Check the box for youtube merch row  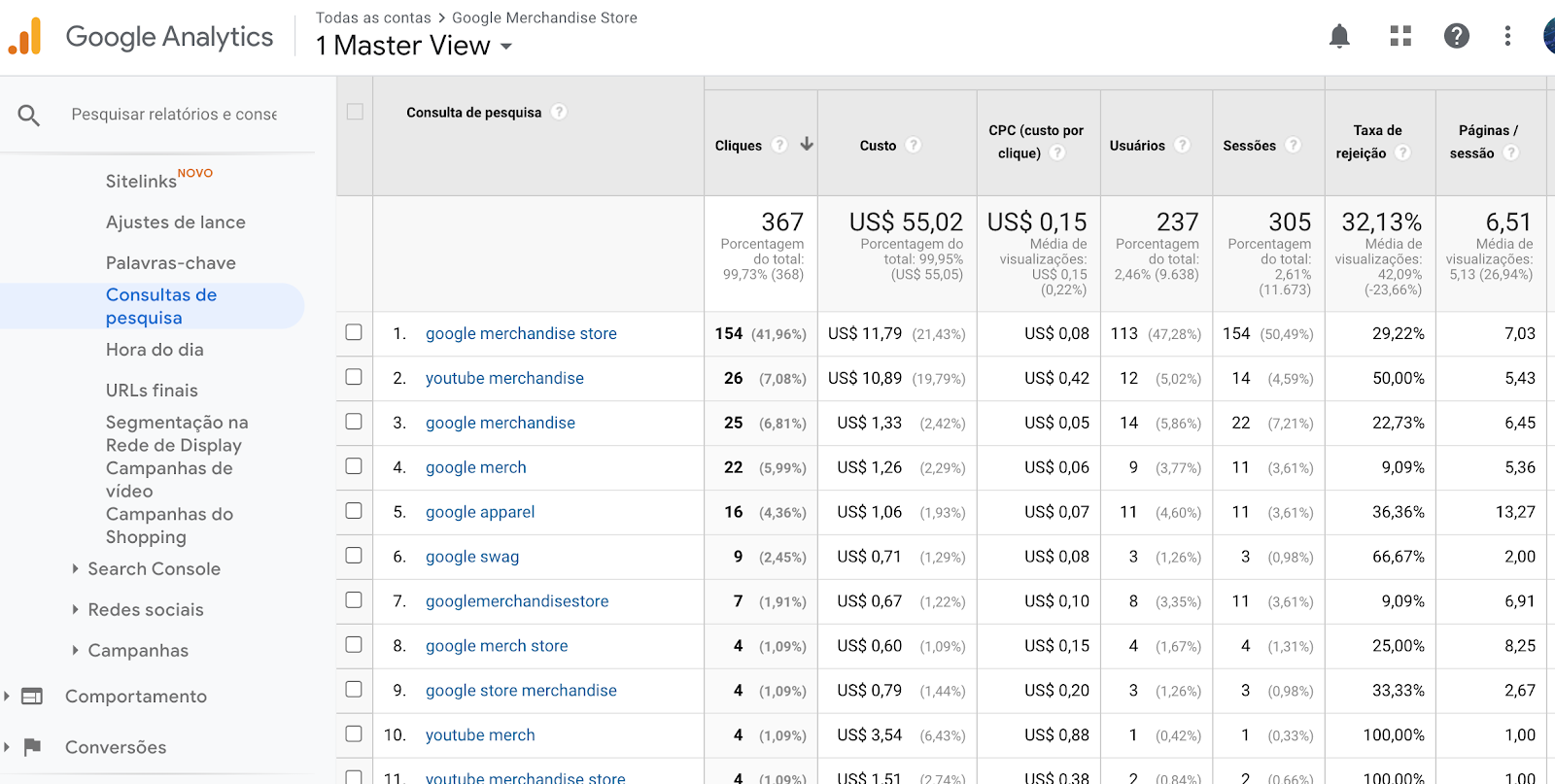(354, 734)
